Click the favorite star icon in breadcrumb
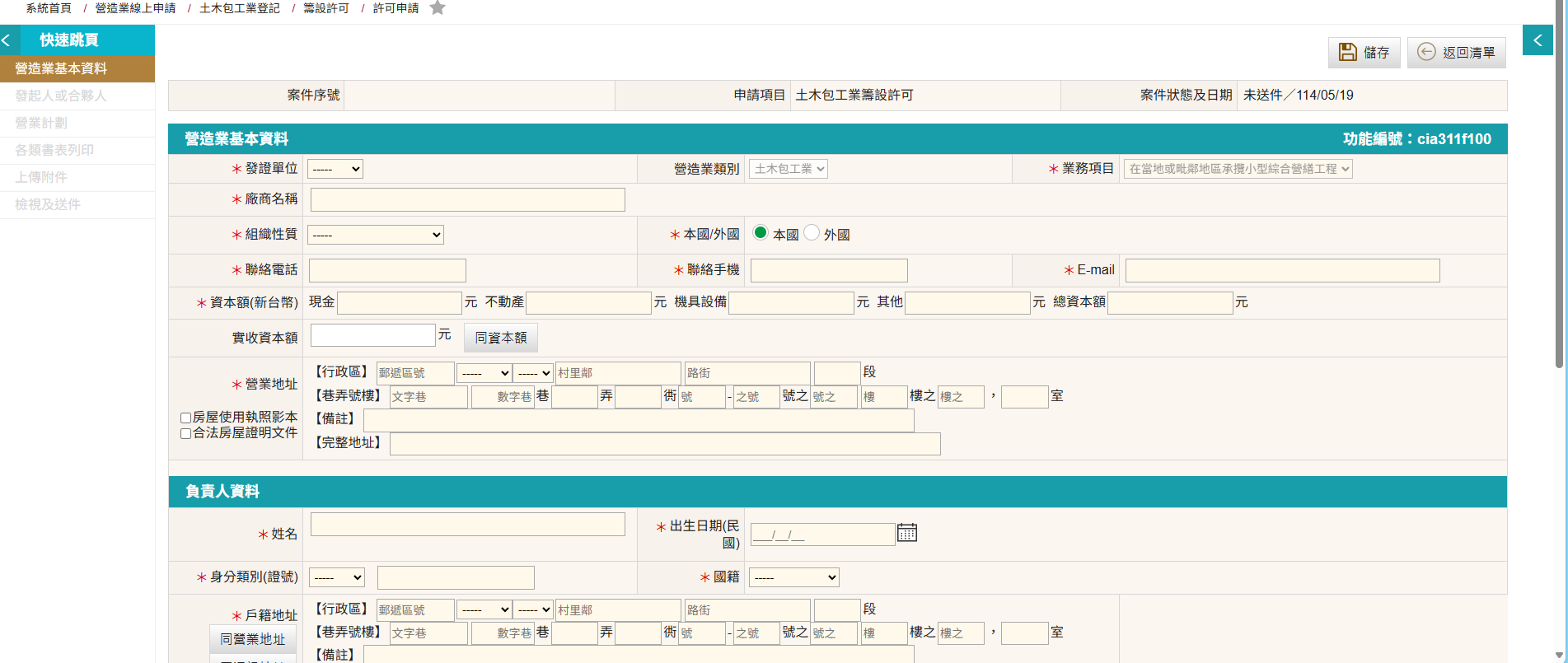This screenshot has width=1568, height=663. (438, 8)
